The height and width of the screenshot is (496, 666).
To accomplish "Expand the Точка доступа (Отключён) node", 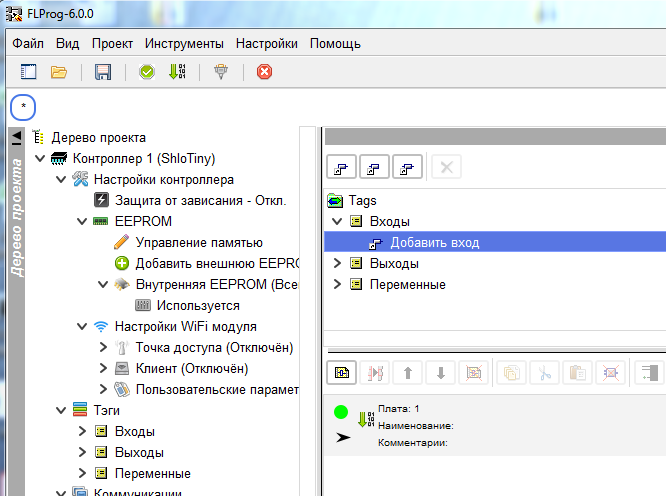I will [x=103, y=347].
